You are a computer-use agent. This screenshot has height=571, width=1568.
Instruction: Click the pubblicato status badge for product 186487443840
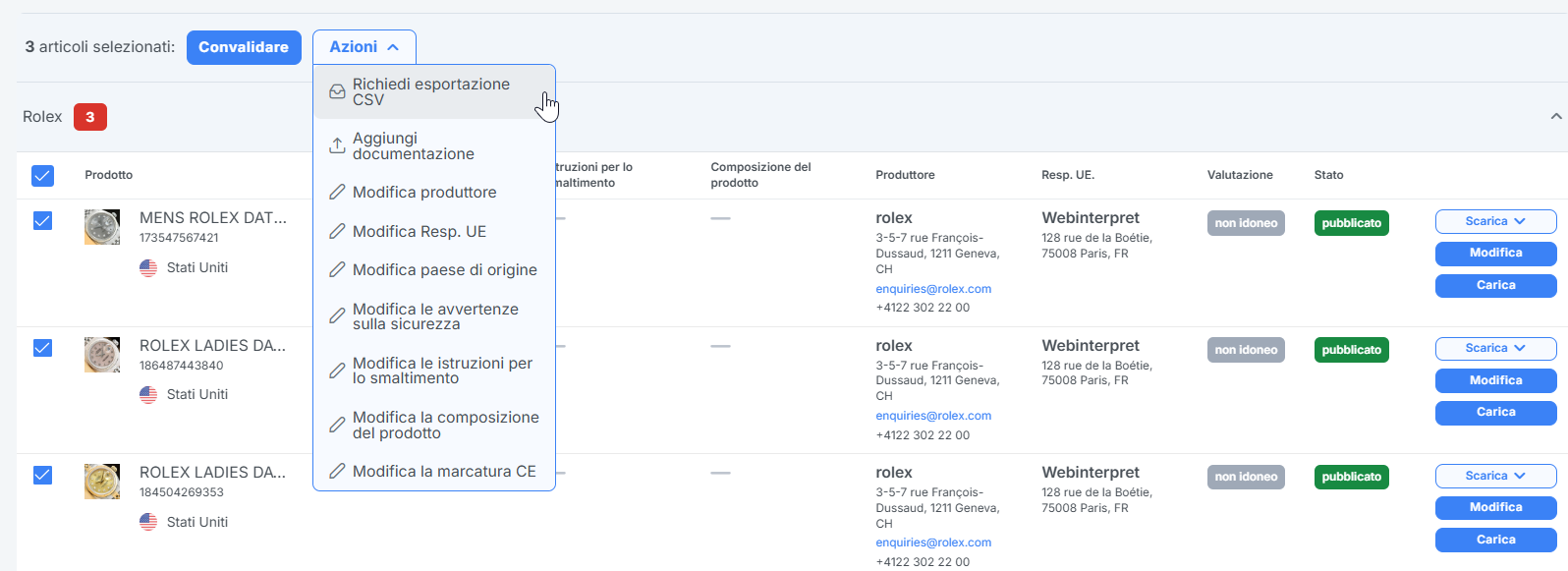[1352, 350]
